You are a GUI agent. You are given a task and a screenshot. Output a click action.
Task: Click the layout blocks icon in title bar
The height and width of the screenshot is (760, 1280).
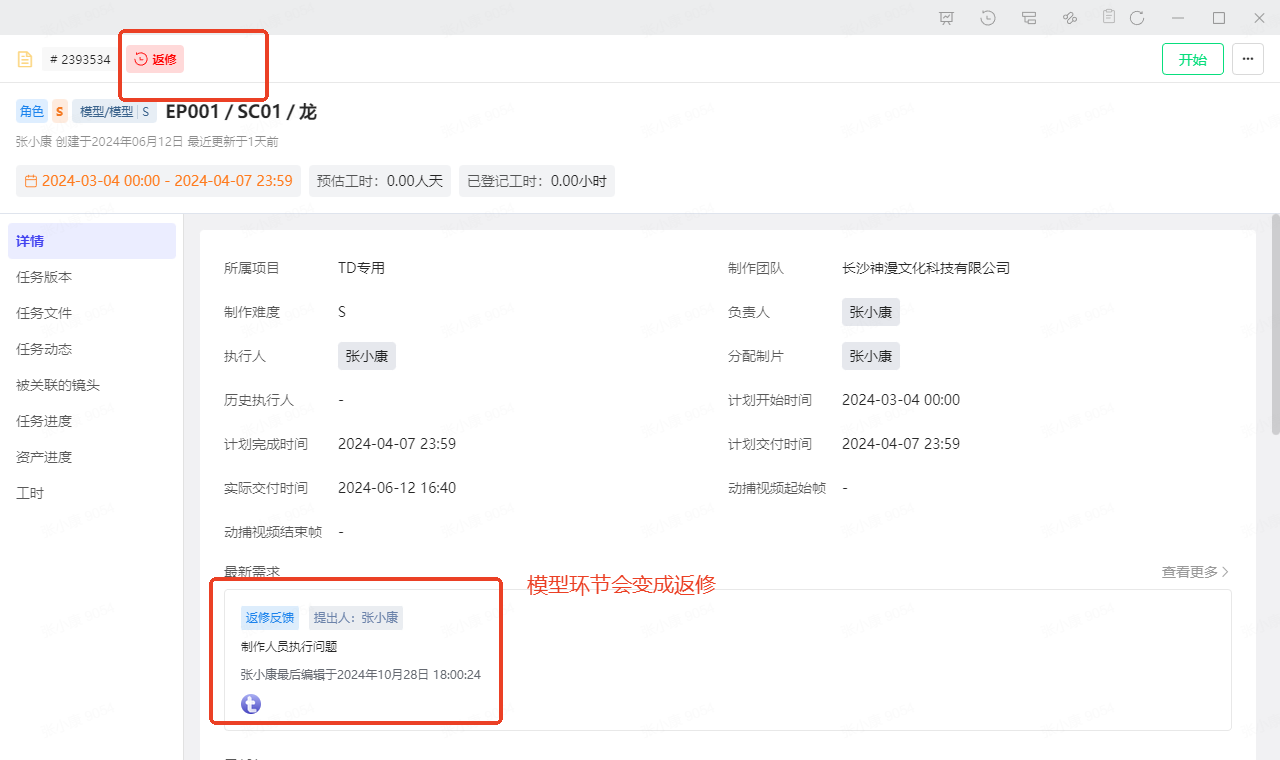[1029, 18]
